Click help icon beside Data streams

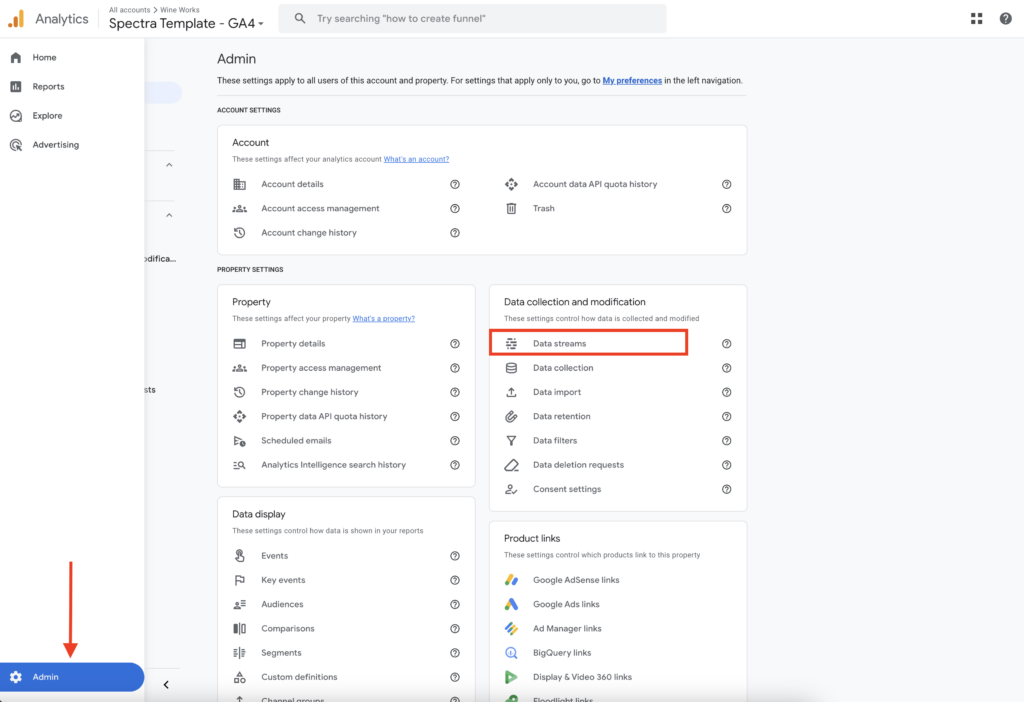tap(727, 344)
